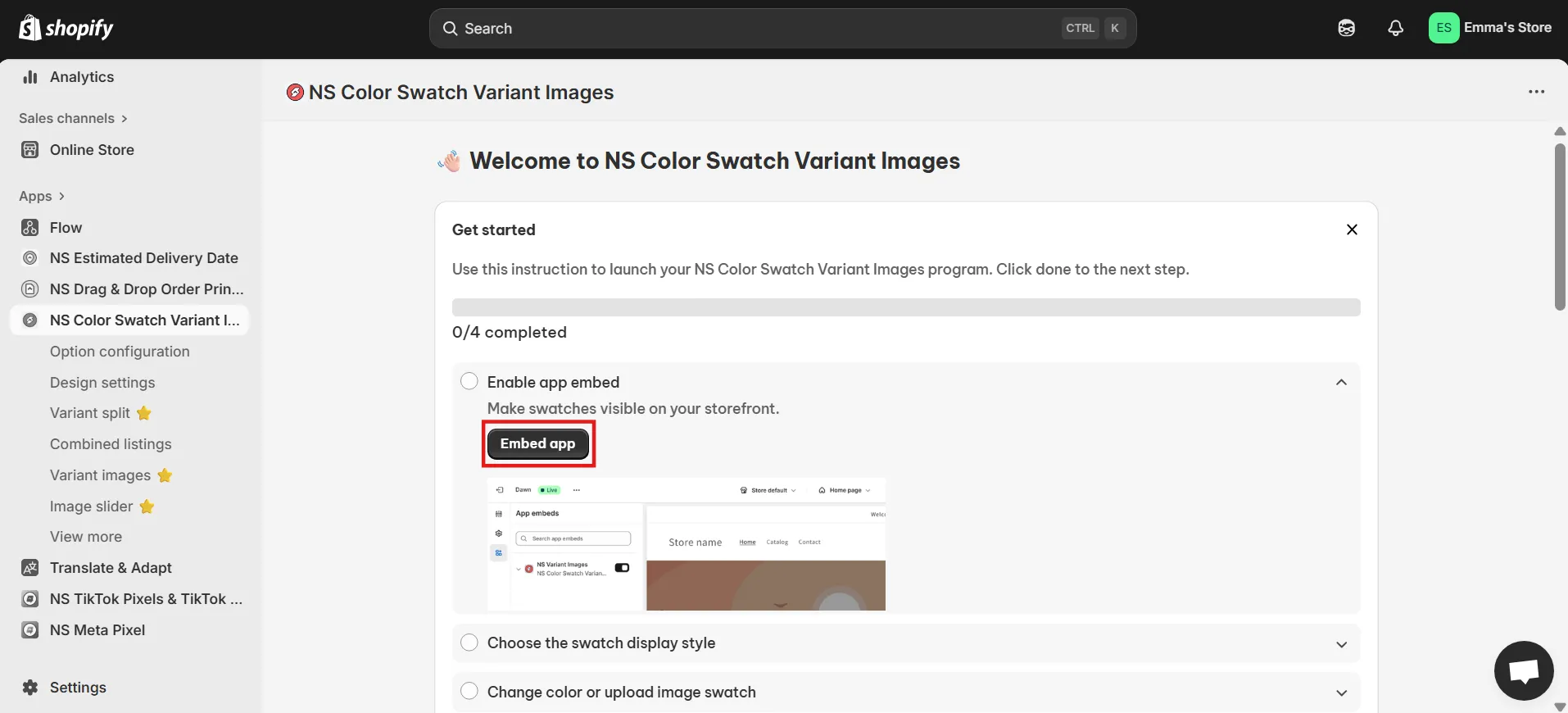This screenshot has height=713, width=1568.
Task: Open Sidekick assistant icon in top bar
Action: [1346, 28]
